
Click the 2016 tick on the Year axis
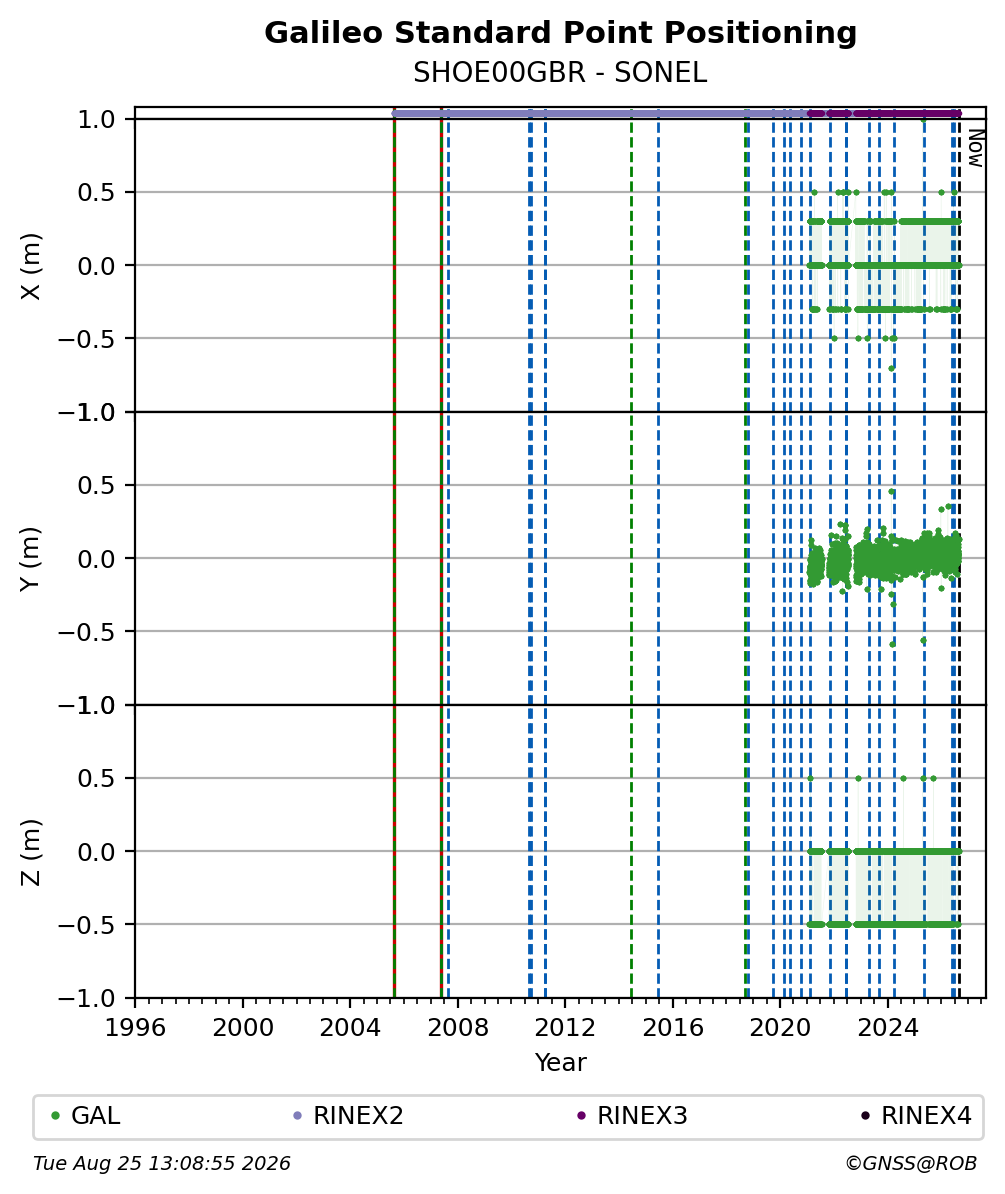[x=673, y=1027]
